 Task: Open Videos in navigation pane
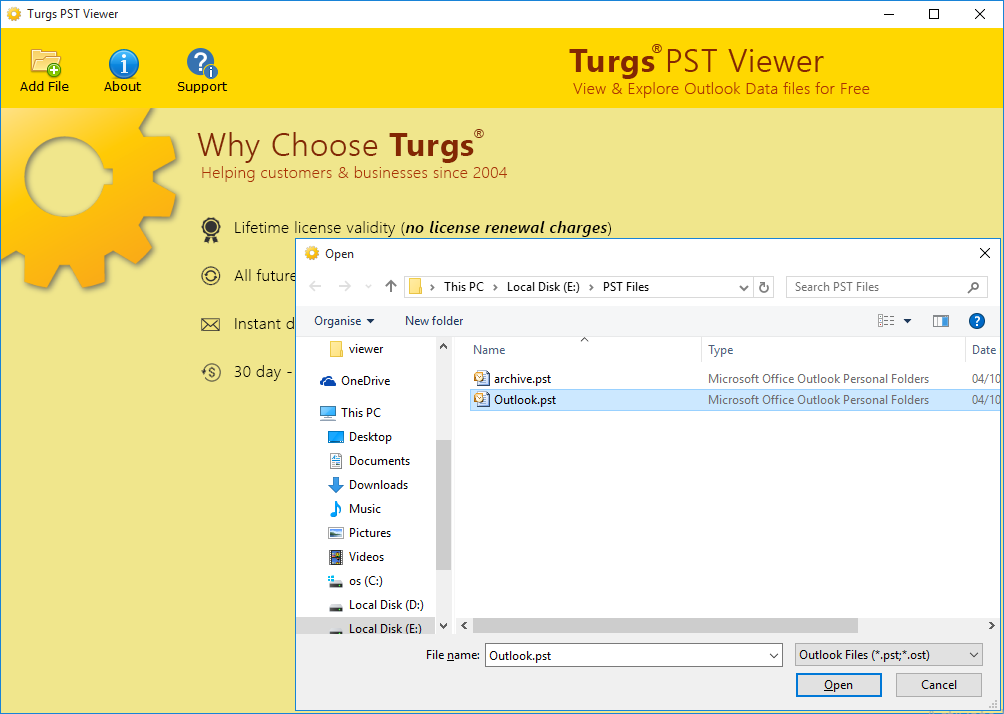[x=356, y=557]
